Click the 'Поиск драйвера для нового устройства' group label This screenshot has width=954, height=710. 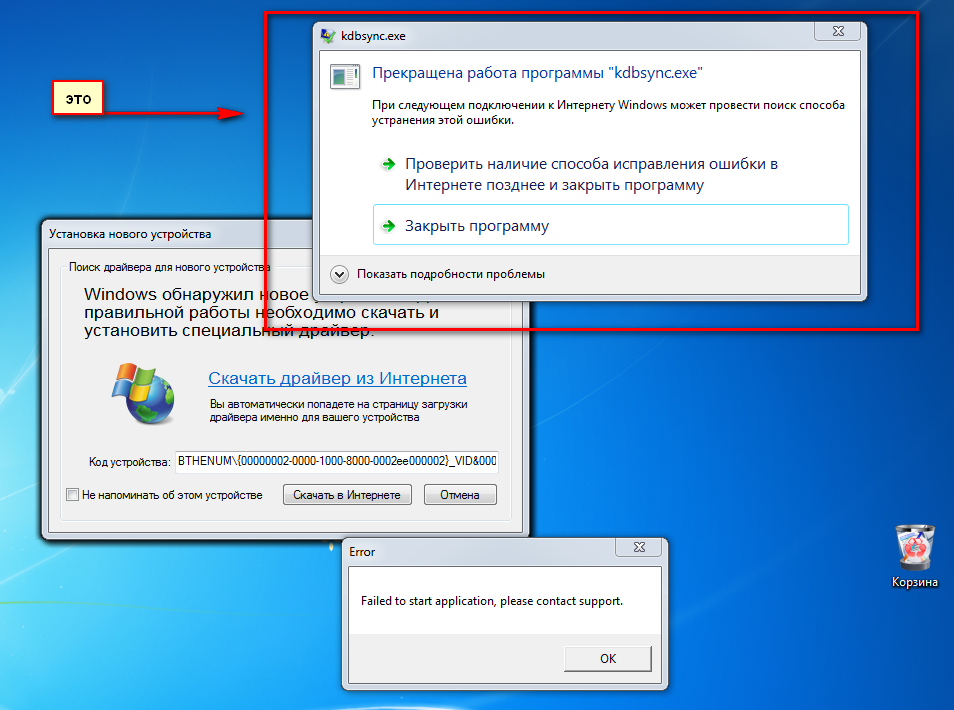tap(169, 267)
